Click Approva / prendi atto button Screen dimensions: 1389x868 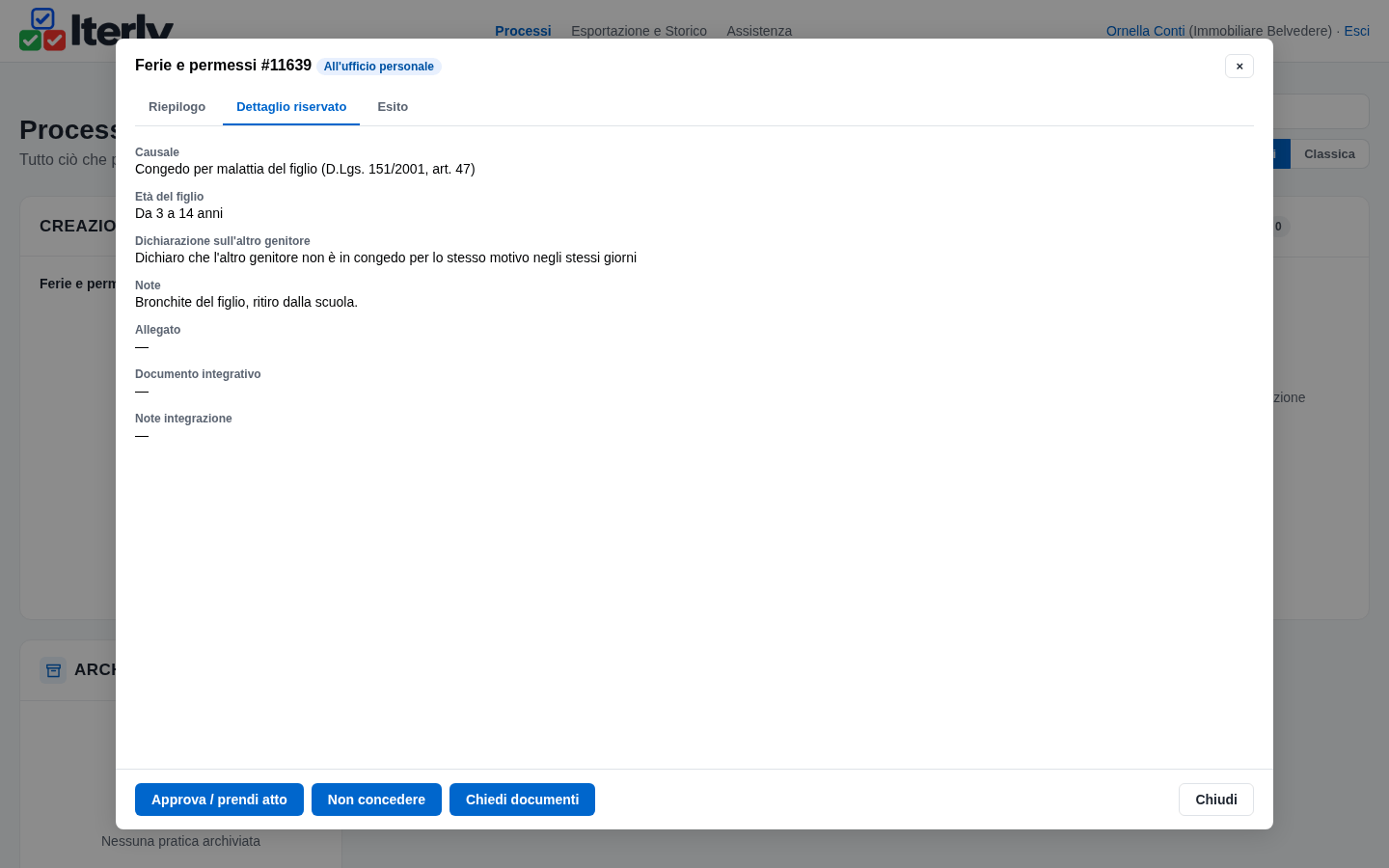coord(219,800)
